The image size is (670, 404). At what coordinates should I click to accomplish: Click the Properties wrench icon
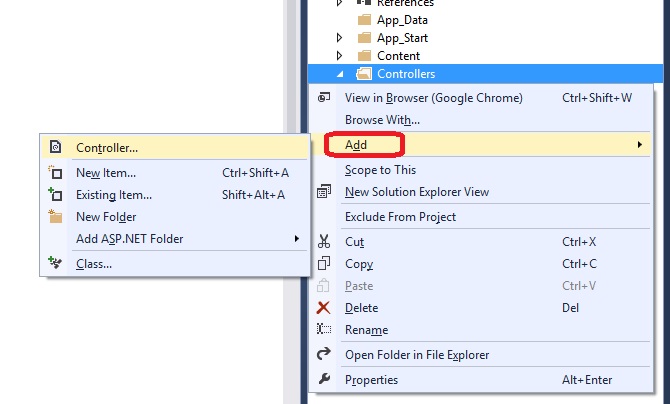(323, 380)
